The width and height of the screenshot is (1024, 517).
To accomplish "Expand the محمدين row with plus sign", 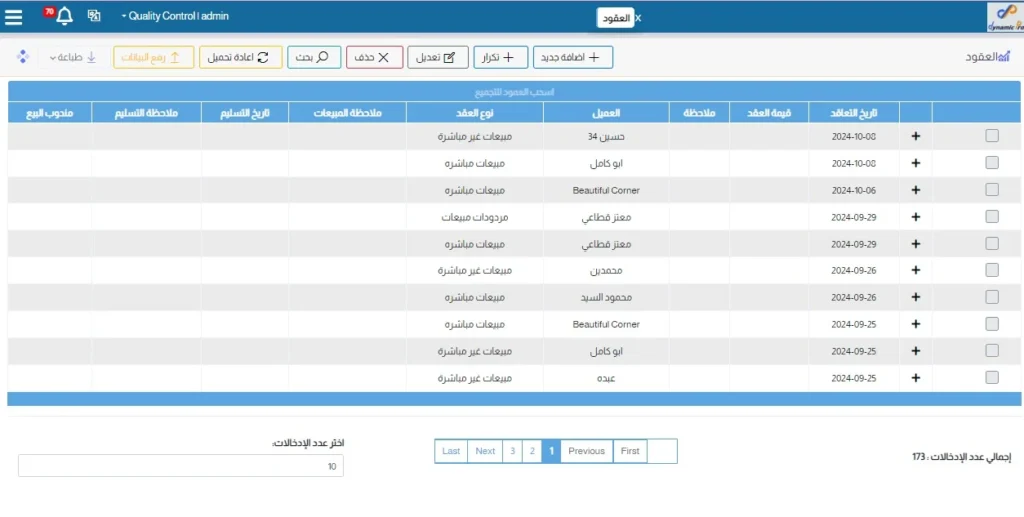I will (915, 270).
